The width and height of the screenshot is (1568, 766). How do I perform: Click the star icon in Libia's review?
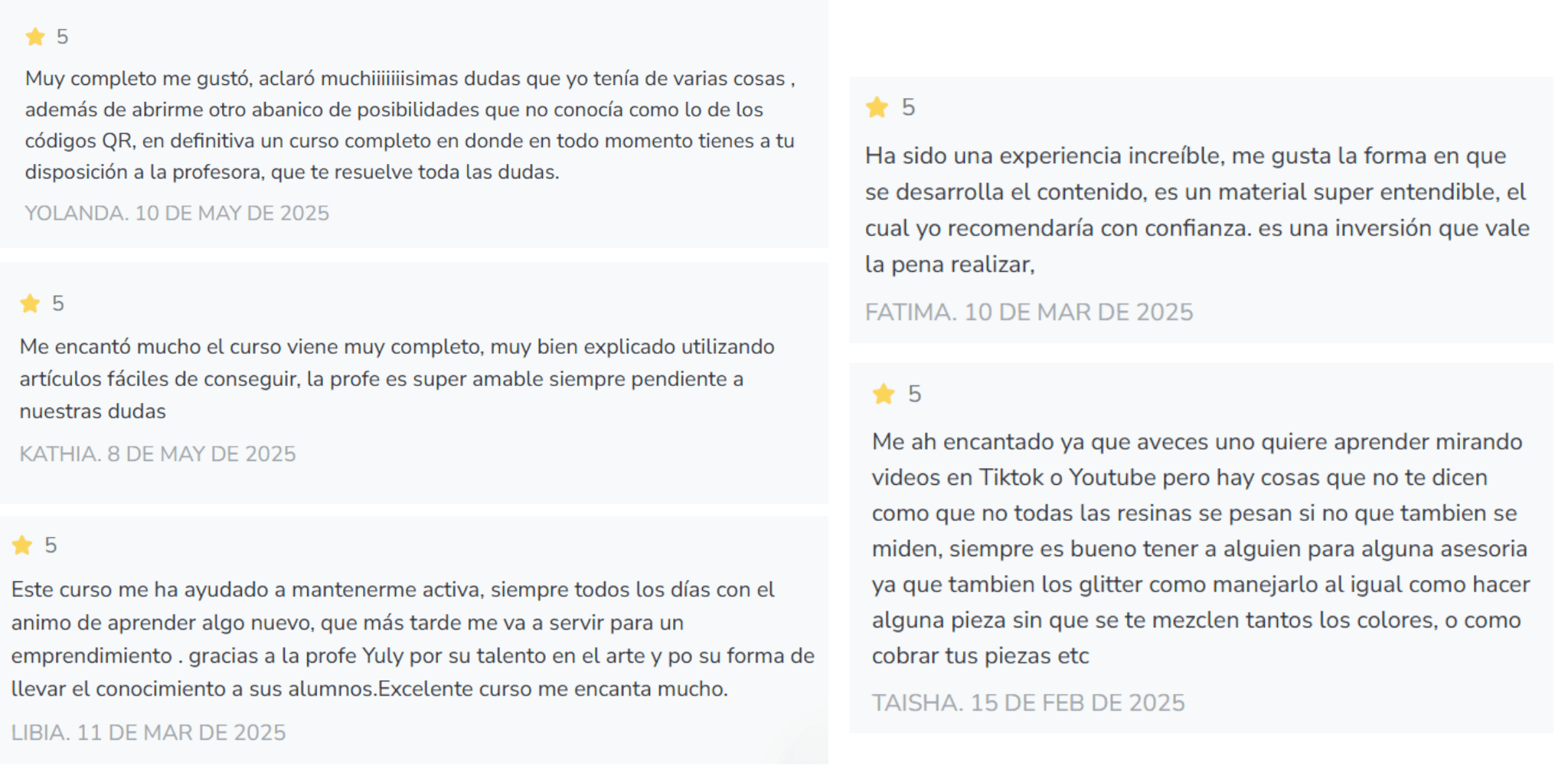[22, 545]
